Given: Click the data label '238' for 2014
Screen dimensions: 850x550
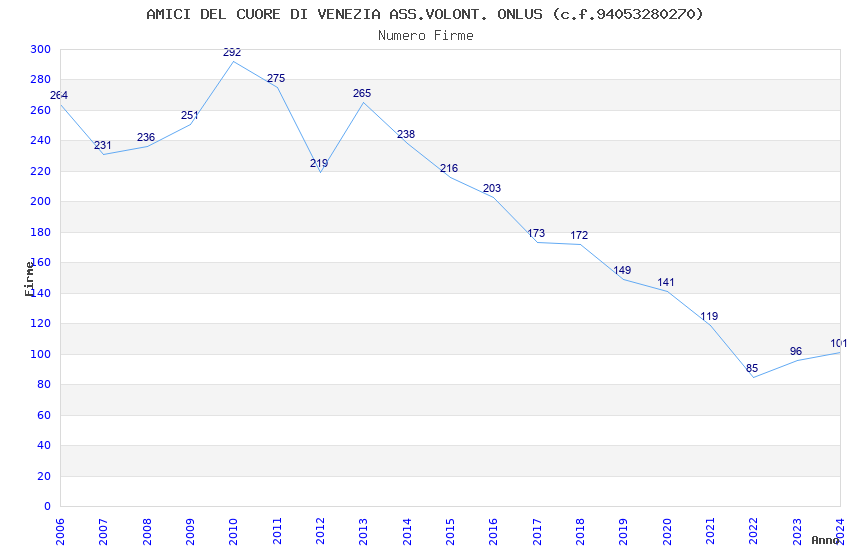Looking at the screenshot, I should click(x=406, y=134).
